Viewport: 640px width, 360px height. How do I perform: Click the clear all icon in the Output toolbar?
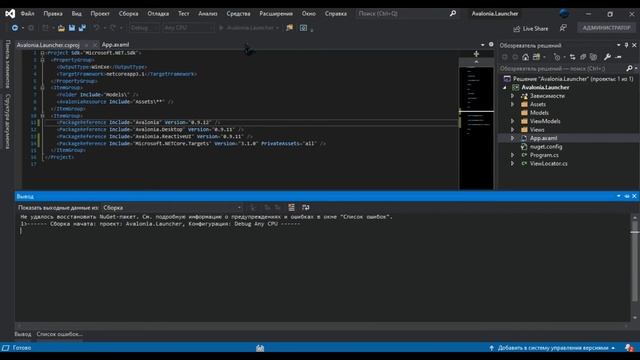(x=291, y=208)
